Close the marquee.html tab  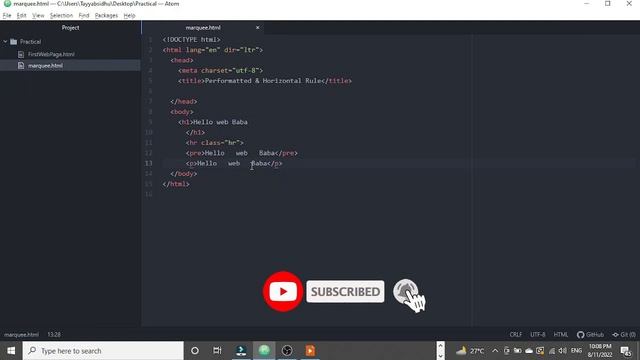coord(258,28)
